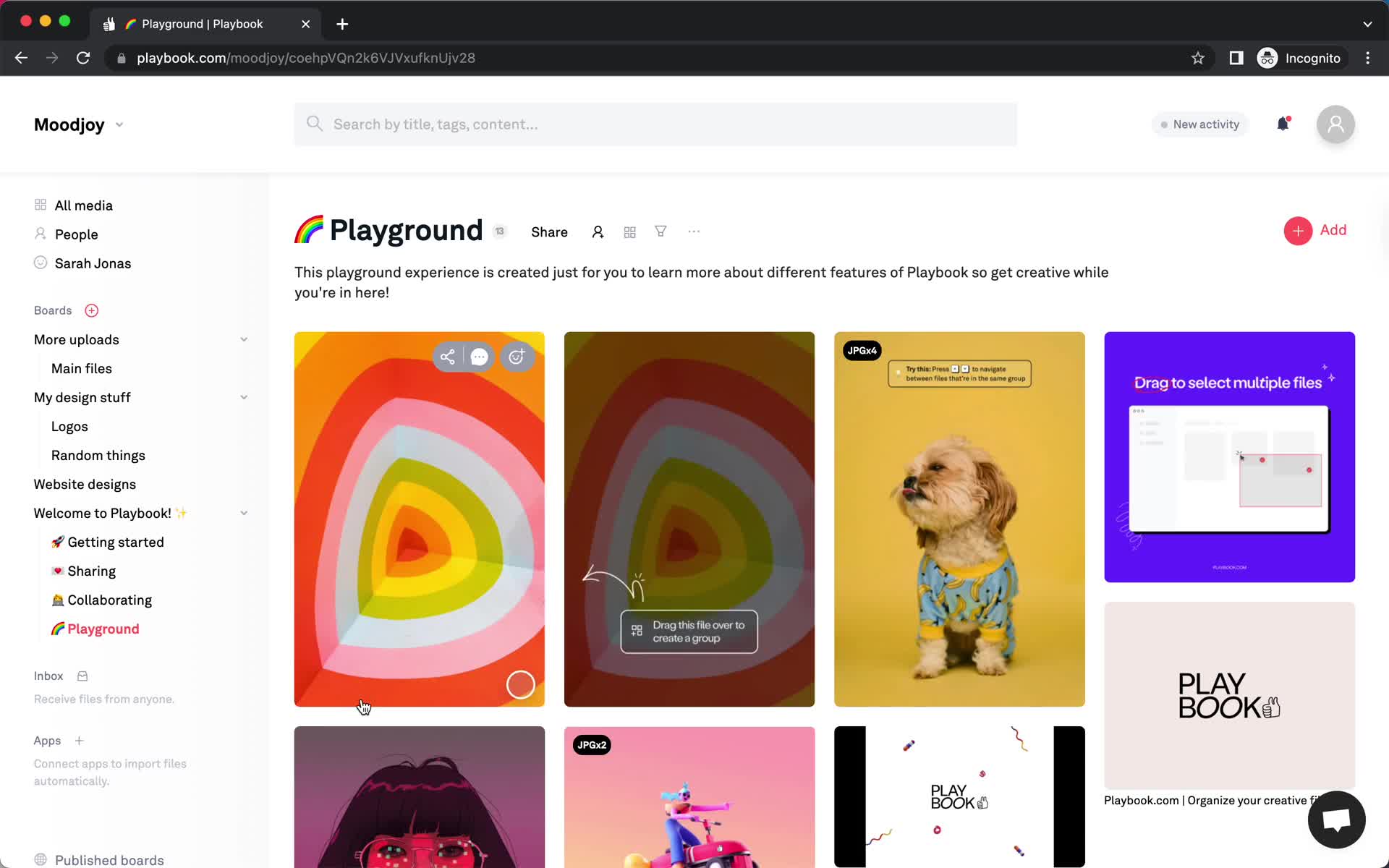Click the filter icon in board toolbar

(x=661, y=231)
